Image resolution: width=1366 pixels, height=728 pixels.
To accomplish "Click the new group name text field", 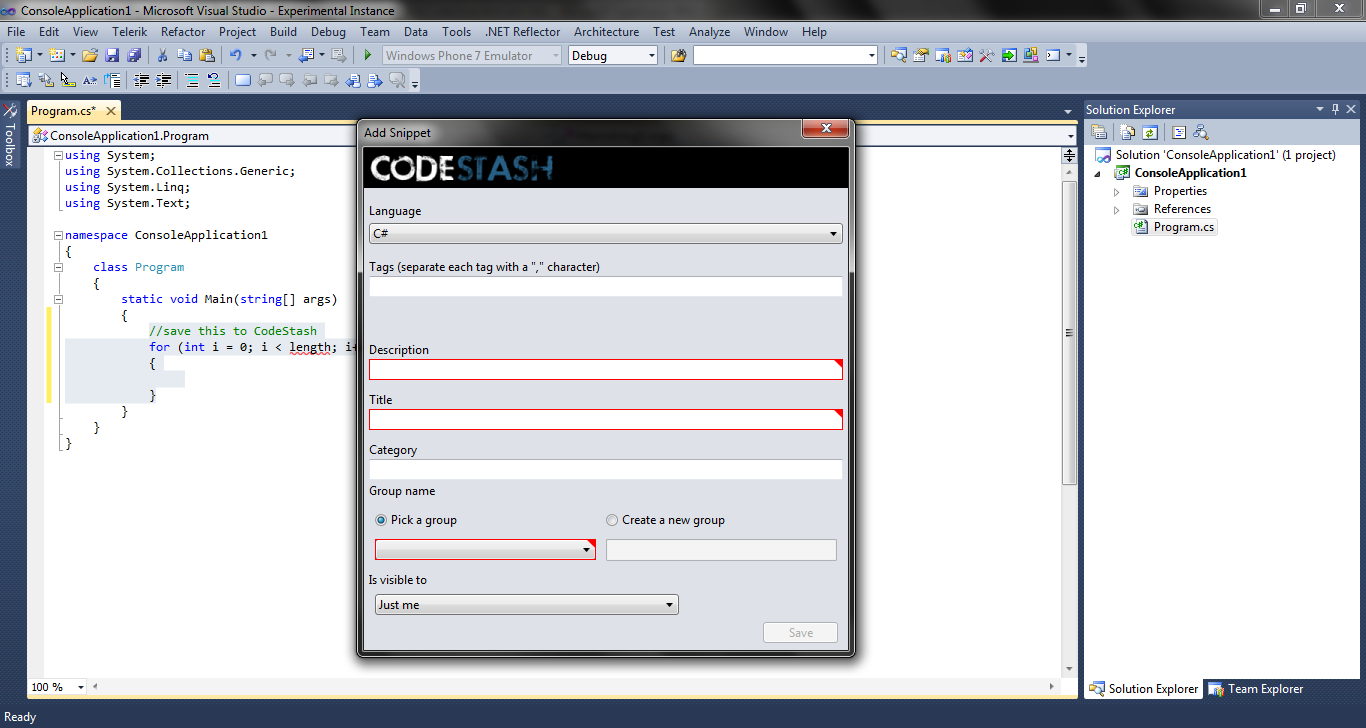I will tap(721, 550).
